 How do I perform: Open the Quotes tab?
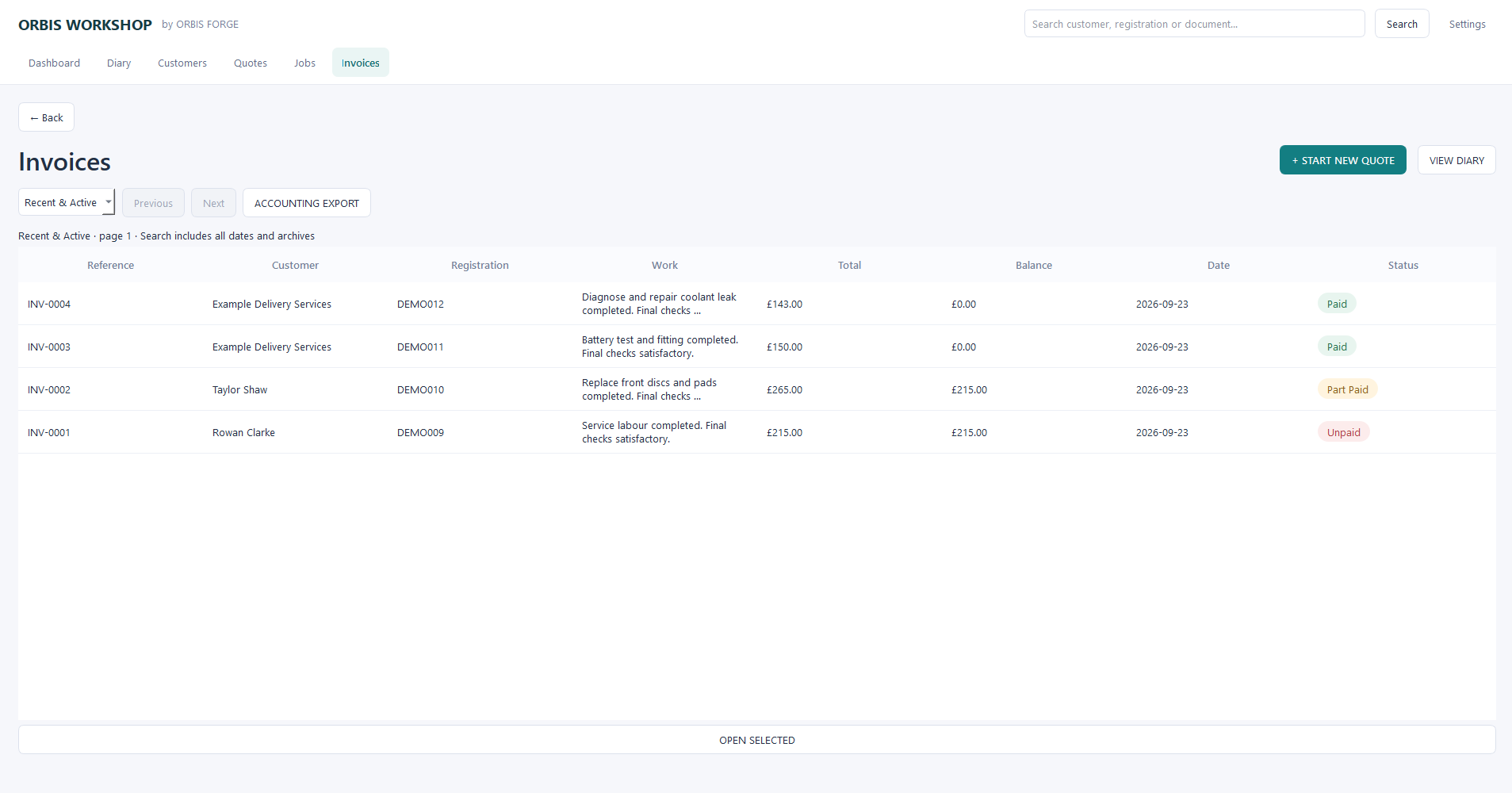point(251,63)
